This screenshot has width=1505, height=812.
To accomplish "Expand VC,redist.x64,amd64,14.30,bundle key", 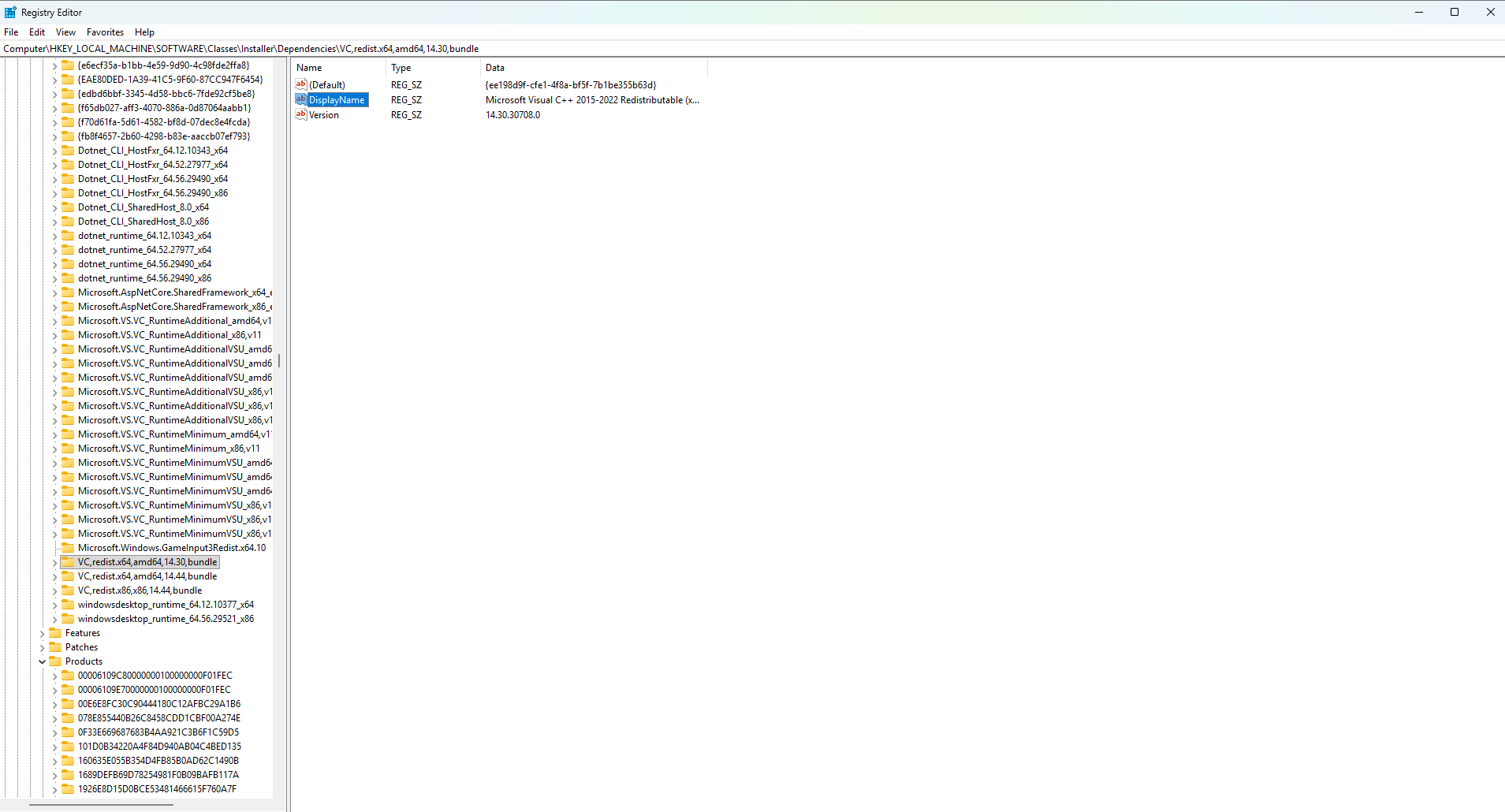I will point(54,562).
